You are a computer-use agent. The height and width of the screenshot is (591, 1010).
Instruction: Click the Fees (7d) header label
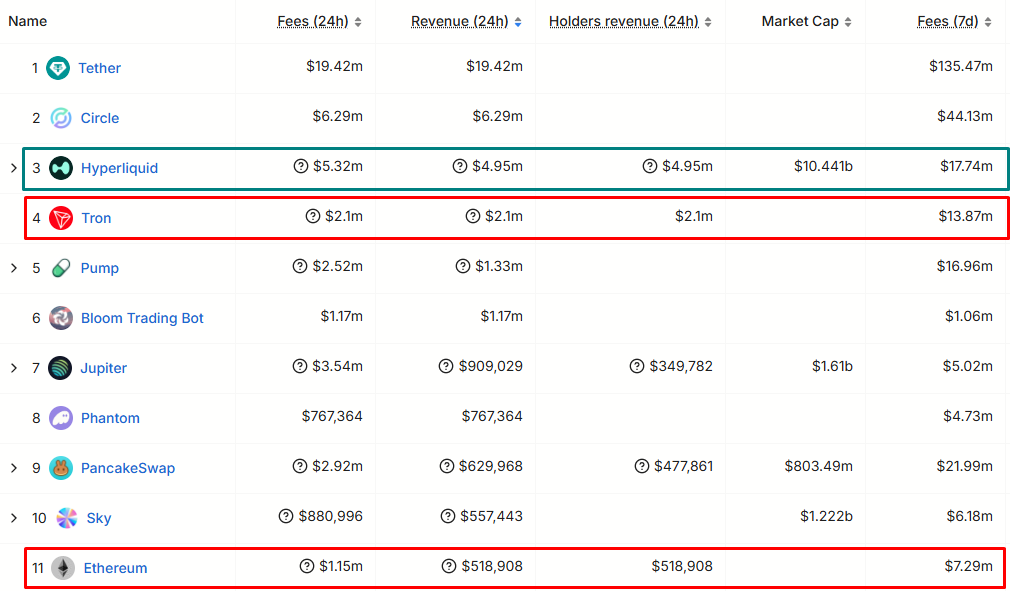(x=948, y=21)
